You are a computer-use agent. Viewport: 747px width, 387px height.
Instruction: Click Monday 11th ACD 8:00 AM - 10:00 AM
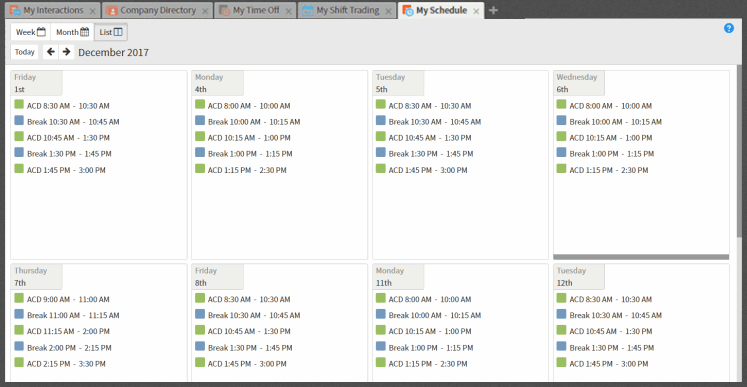click(x=430, y=299)
